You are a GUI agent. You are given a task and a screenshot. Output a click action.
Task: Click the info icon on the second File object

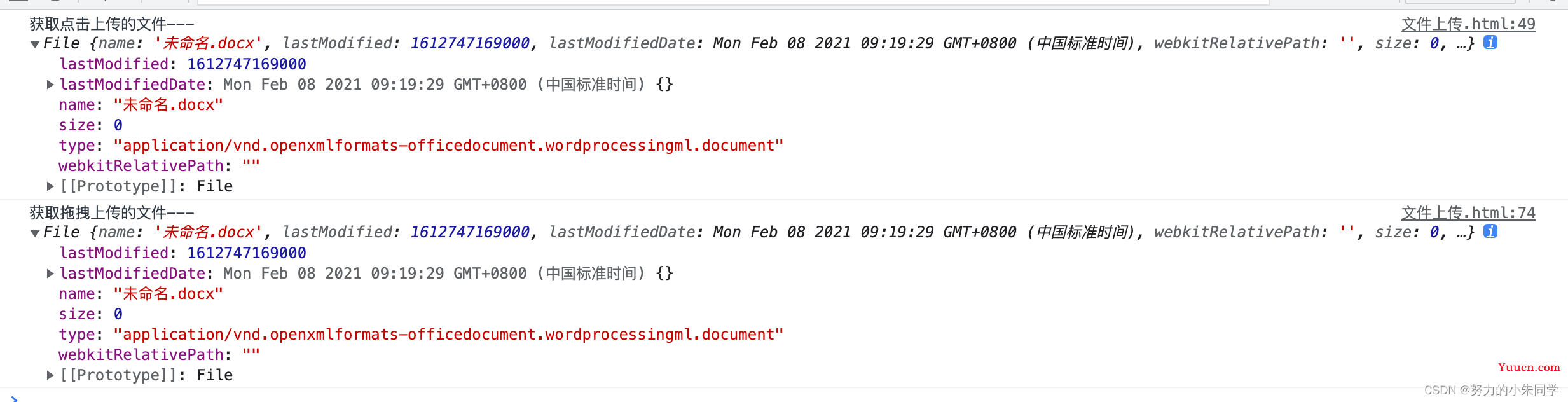(x=1490, y=232)
